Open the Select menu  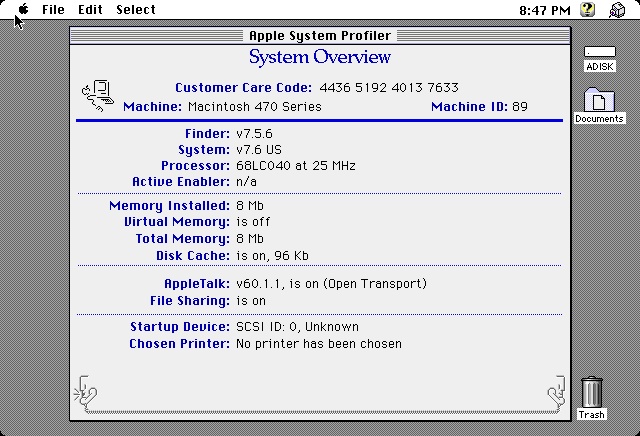click(x=136, y=9)
